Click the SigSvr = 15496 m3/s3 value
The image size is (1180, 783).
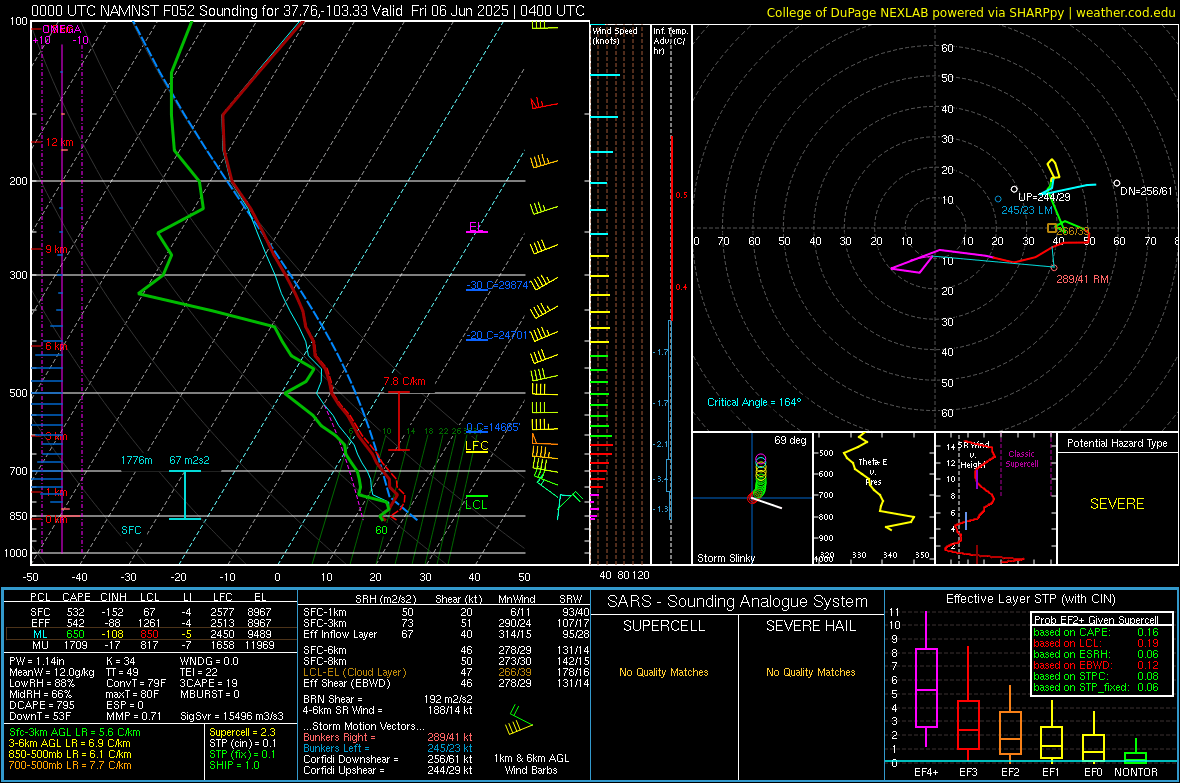[232, 716]
